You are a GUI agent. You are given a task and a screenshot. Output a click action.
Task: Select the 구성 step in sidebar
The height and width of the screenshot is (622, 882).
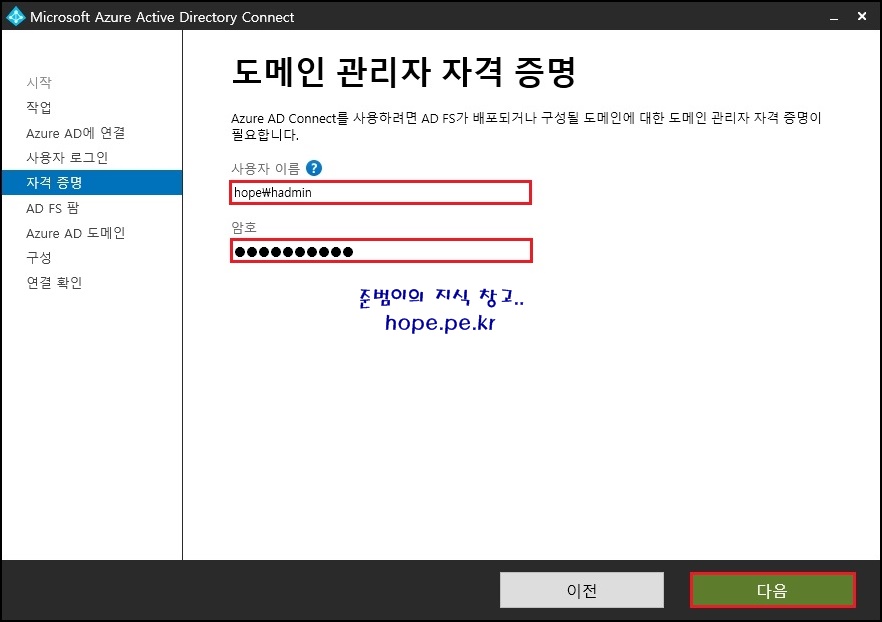[x=39, y=258]
